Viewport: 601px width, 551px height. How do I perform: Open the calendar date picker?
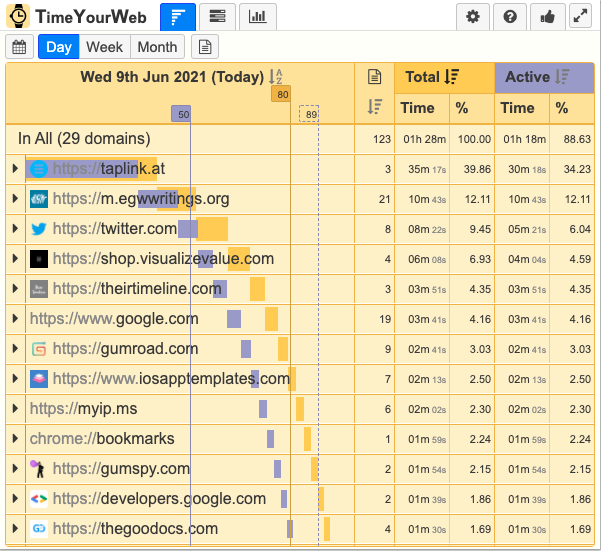point(19,47)
